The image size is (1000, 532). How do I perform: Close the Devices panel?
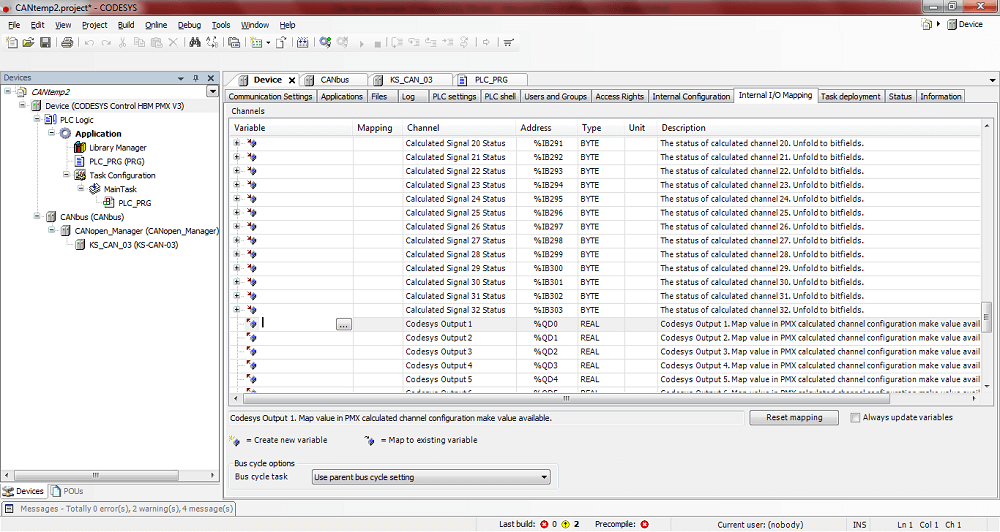[x=211, y=78]
